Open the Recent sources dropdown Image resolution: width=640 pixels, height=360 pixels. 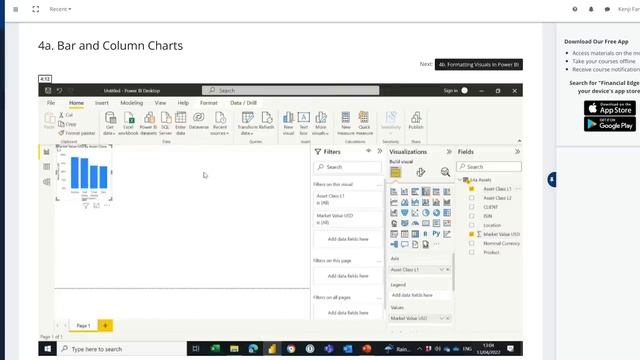[x=220, y=123]
